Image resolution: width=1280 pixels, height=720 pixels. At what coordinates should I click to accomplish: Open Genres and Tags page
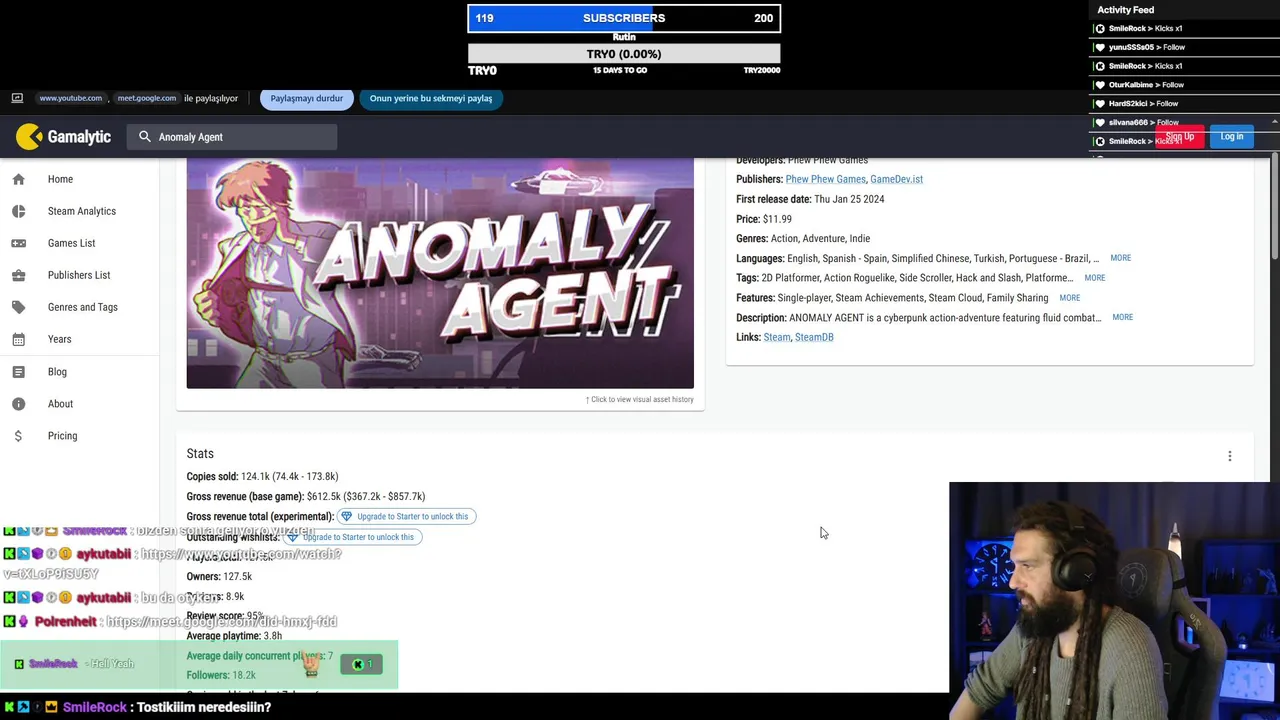[83, 307]
